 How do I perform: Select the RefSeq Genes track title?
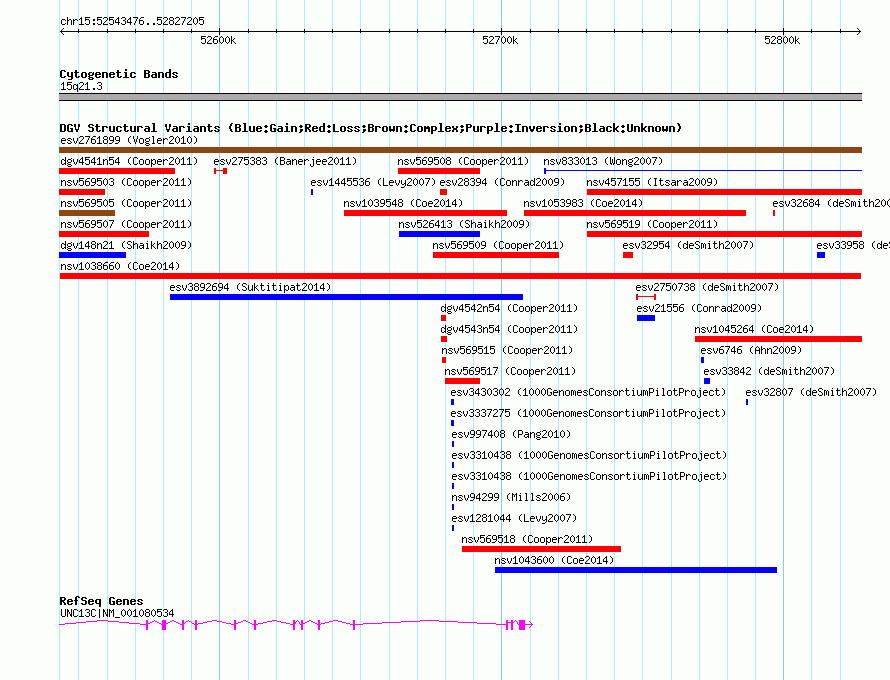click(x=101, y=601)
